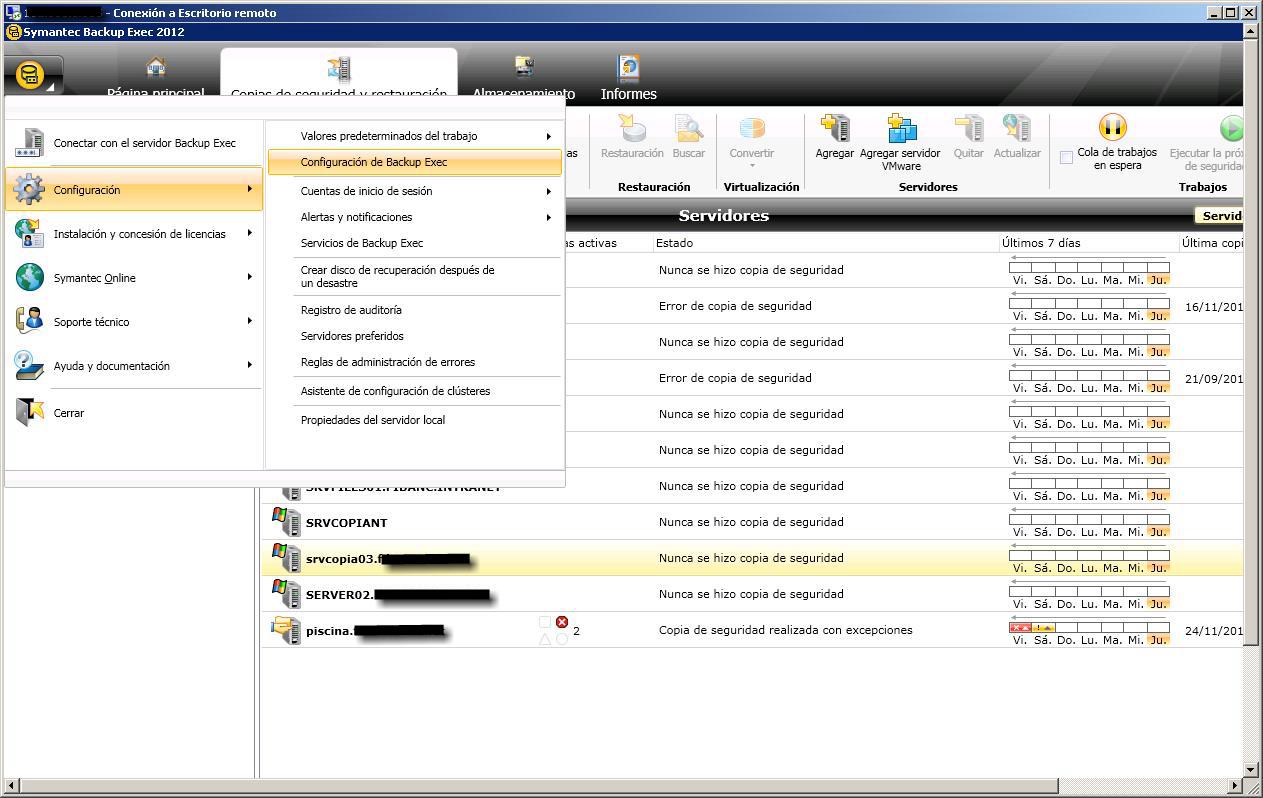The height and width of the screenshot is (798, 1263).
Task: Open Reglas de administración de errores
Action: coord(414,362)
